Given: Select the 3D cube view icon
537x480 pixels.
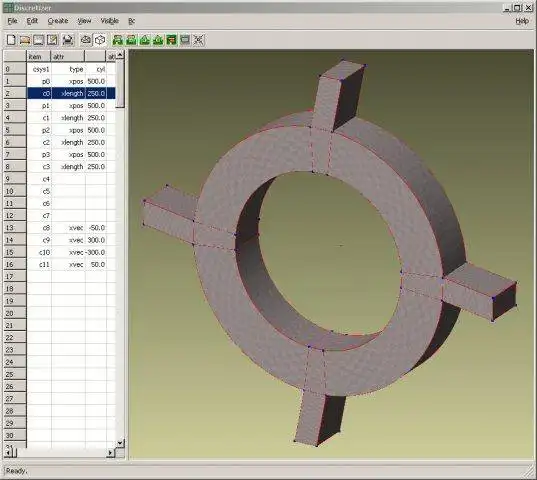Looking at the screenshot, I should pos(100,40).
